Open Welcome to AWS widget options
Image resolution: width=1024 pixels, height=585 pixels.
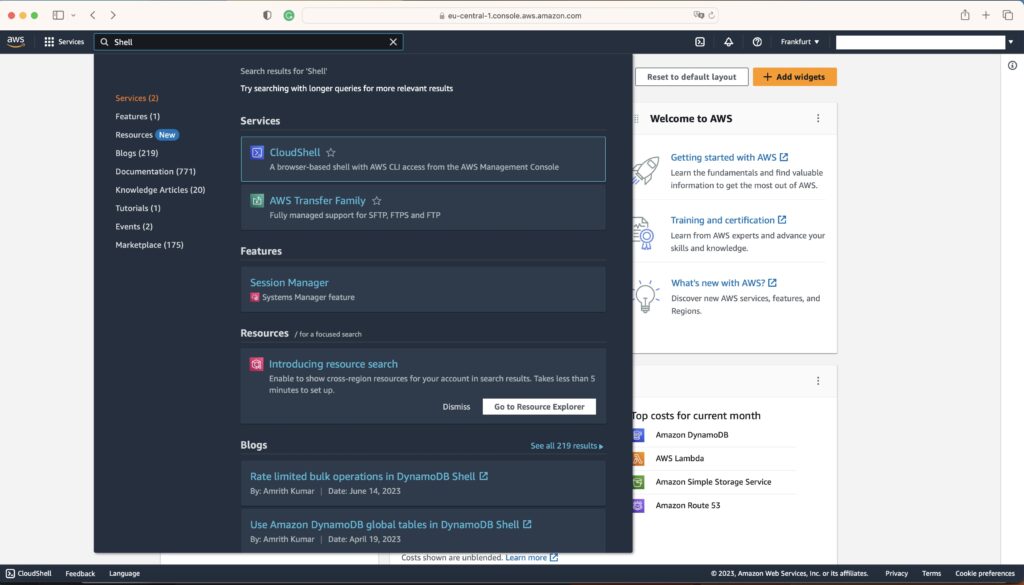point(818,118)
